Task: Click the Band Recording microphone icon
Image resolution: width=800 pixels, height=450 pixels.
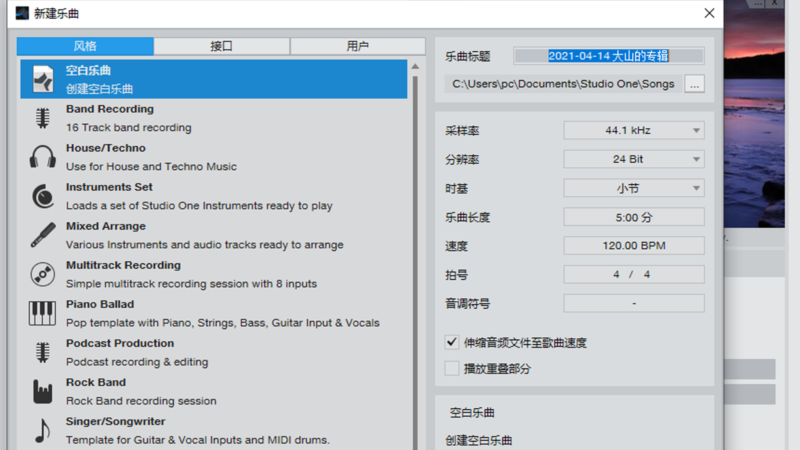Action: click(x=42, y=118)
